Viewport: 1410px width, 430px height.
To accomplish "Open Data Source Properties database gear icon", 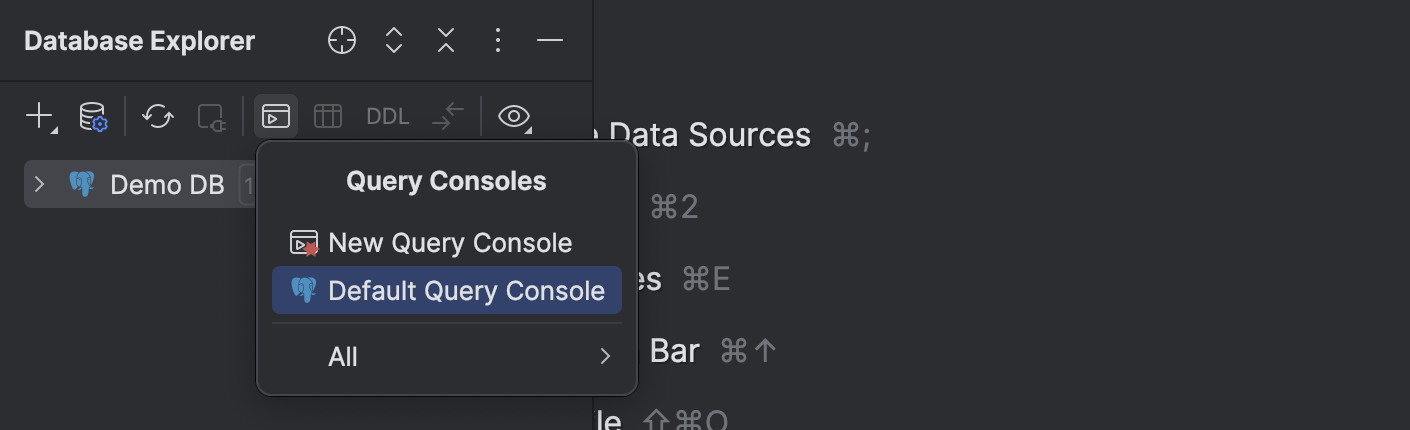I will coord(93,116).
